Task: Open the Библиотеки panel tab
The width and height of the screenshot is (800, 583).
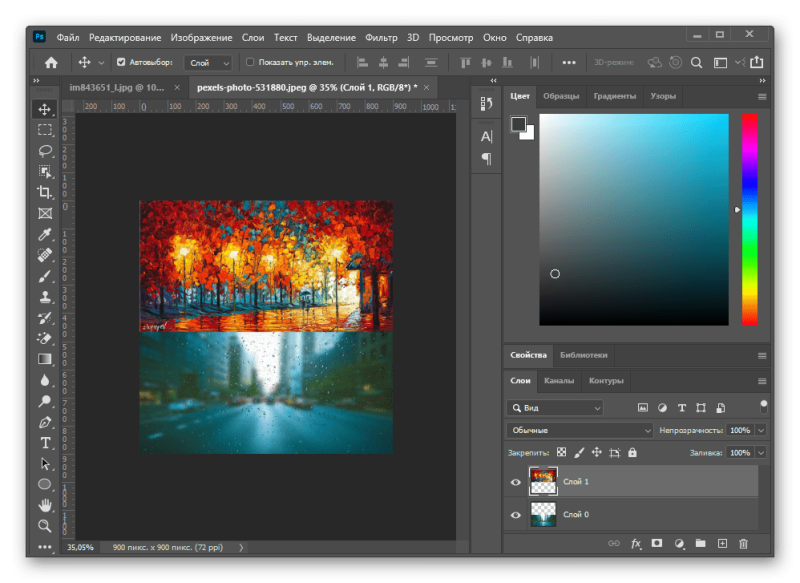Action: pos(583,355)
